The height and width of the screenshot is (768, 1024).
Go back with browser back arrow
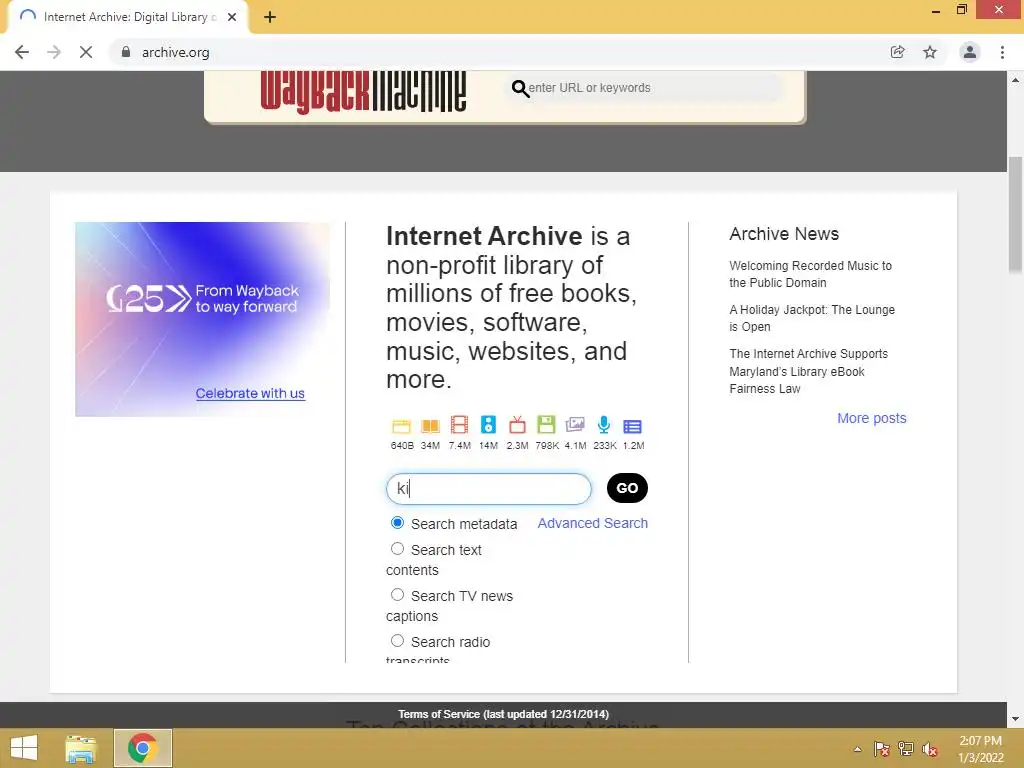coord(22,52)
